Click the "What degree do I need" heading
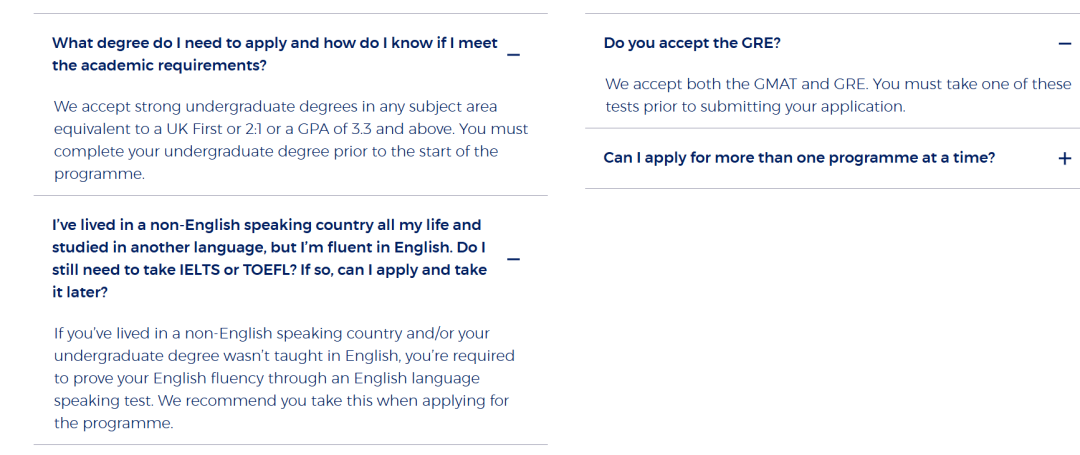Viewport: 1080px width, 455px height. point(274,43)
